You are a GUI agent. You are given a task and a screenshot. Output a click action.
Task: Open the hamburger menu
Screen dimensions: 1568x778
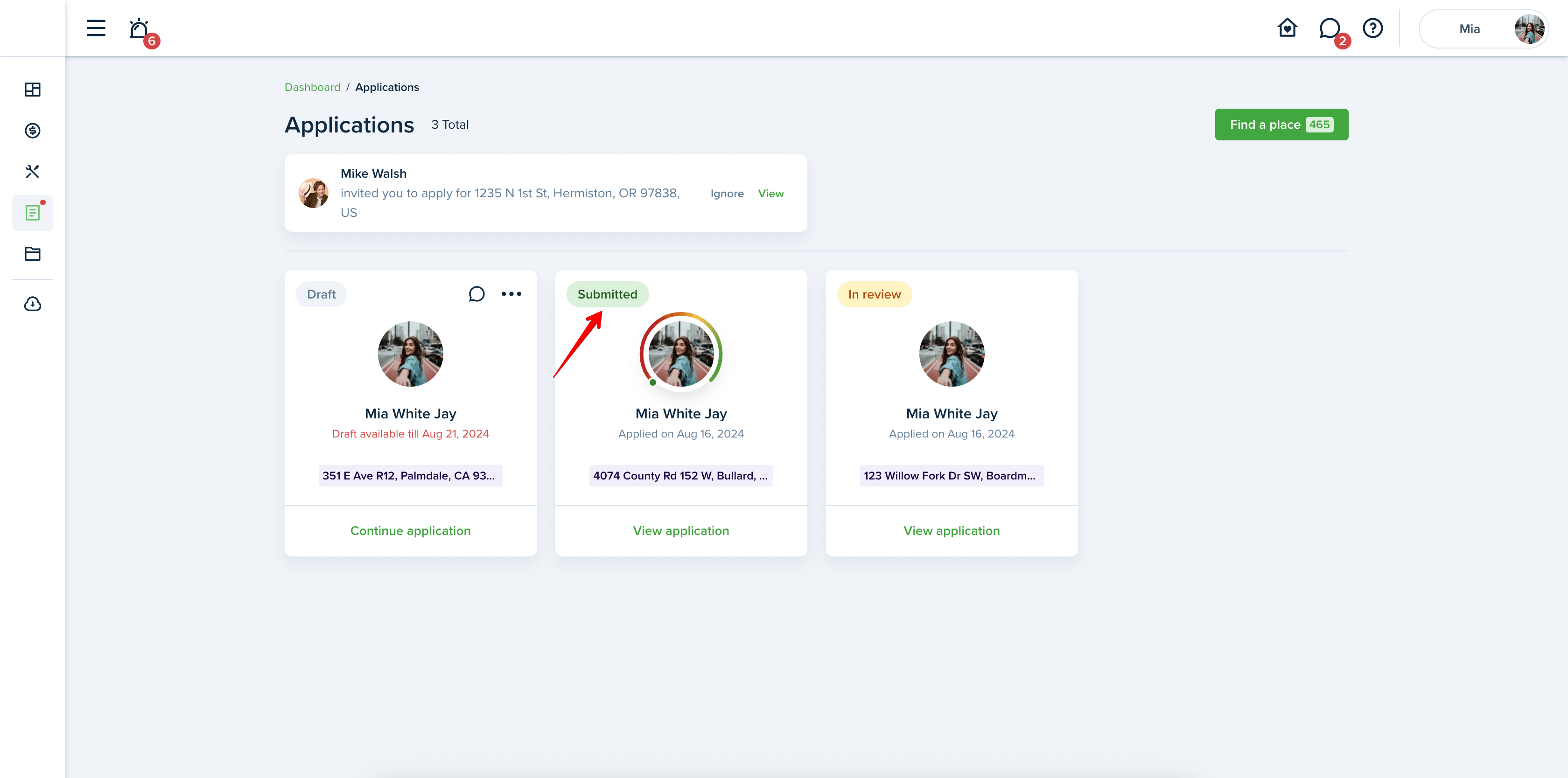click(x=96, y=28)
